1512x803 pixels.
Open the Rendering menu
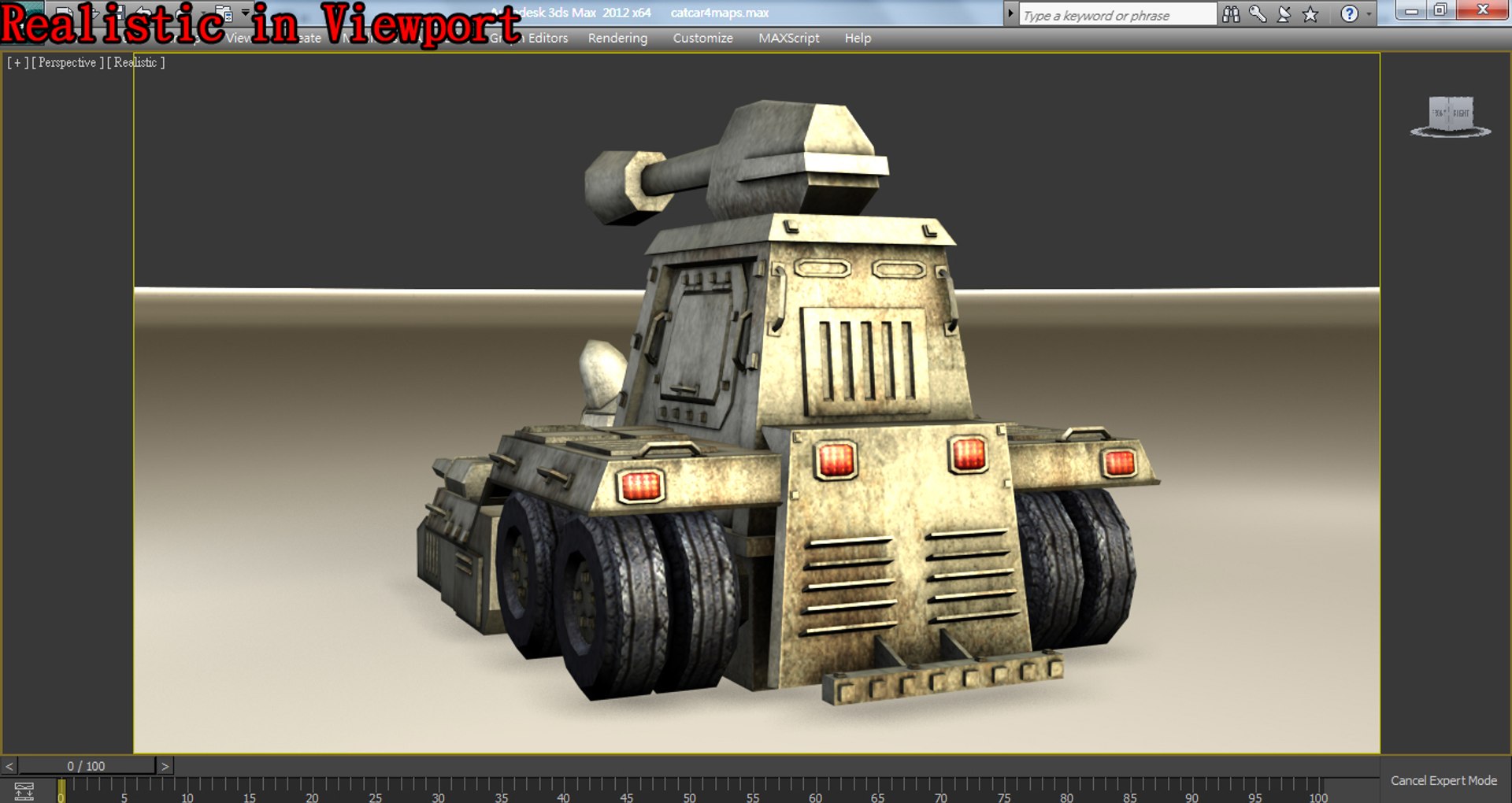tap(617, 38)
